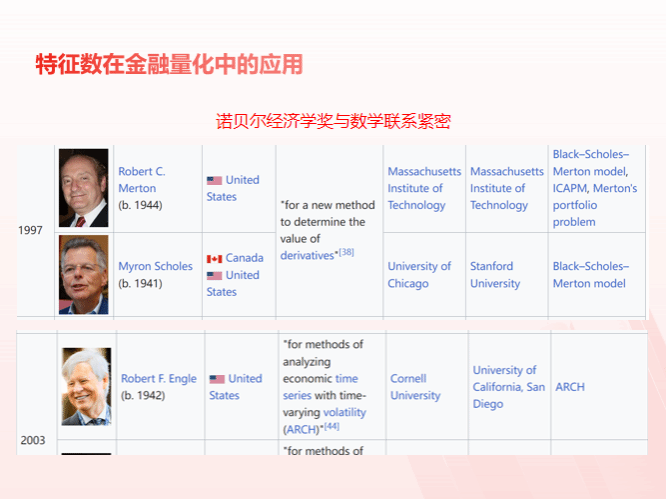This screenshot has height=499, width=666.
Task: Open the University of Chicago link
Action: pos(419,275)
